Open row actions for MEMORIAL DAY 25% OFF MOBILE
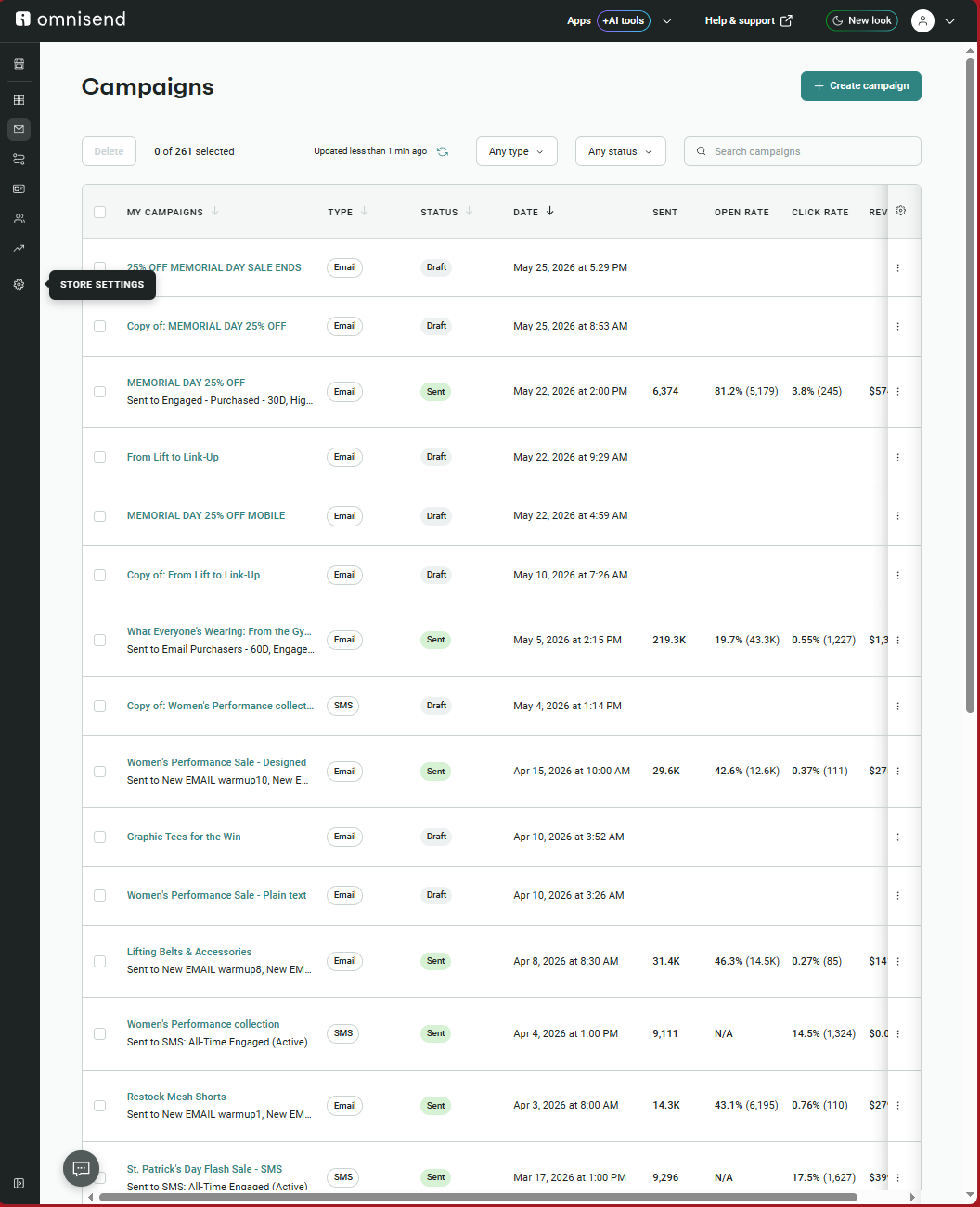This screenshot has height=1207, width=980. pyautogui.click(x=897, y=515)
